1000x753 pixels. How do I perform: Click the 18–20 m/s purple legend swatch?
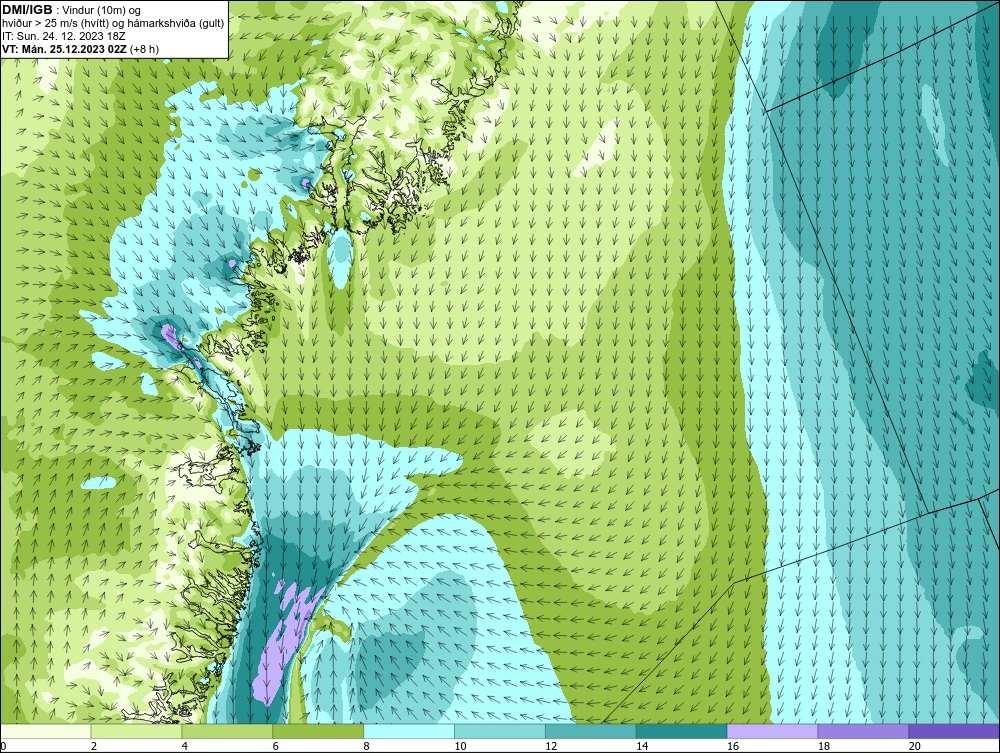864,731
